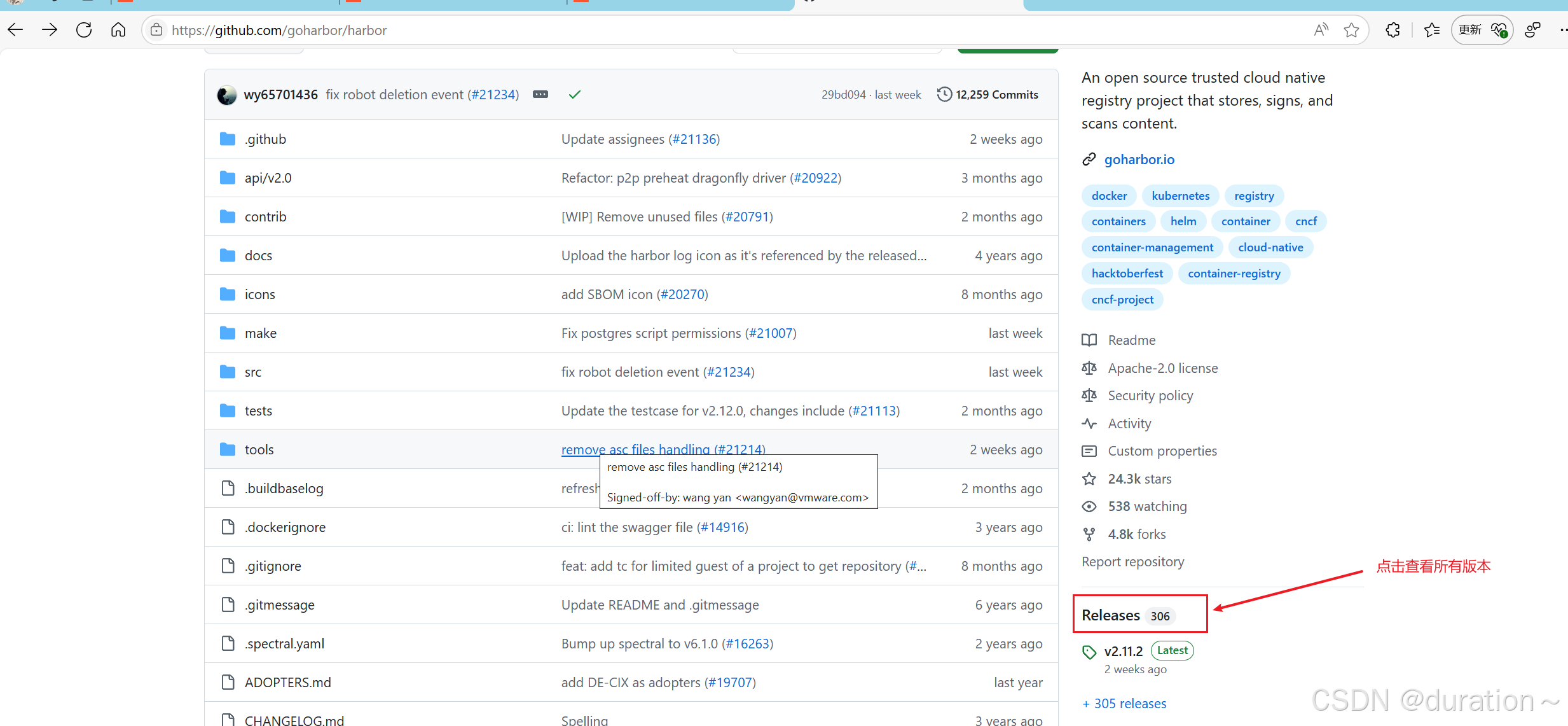Open pull request #21234 in the header
The image size is (1568, 726).
coord(493,94)
